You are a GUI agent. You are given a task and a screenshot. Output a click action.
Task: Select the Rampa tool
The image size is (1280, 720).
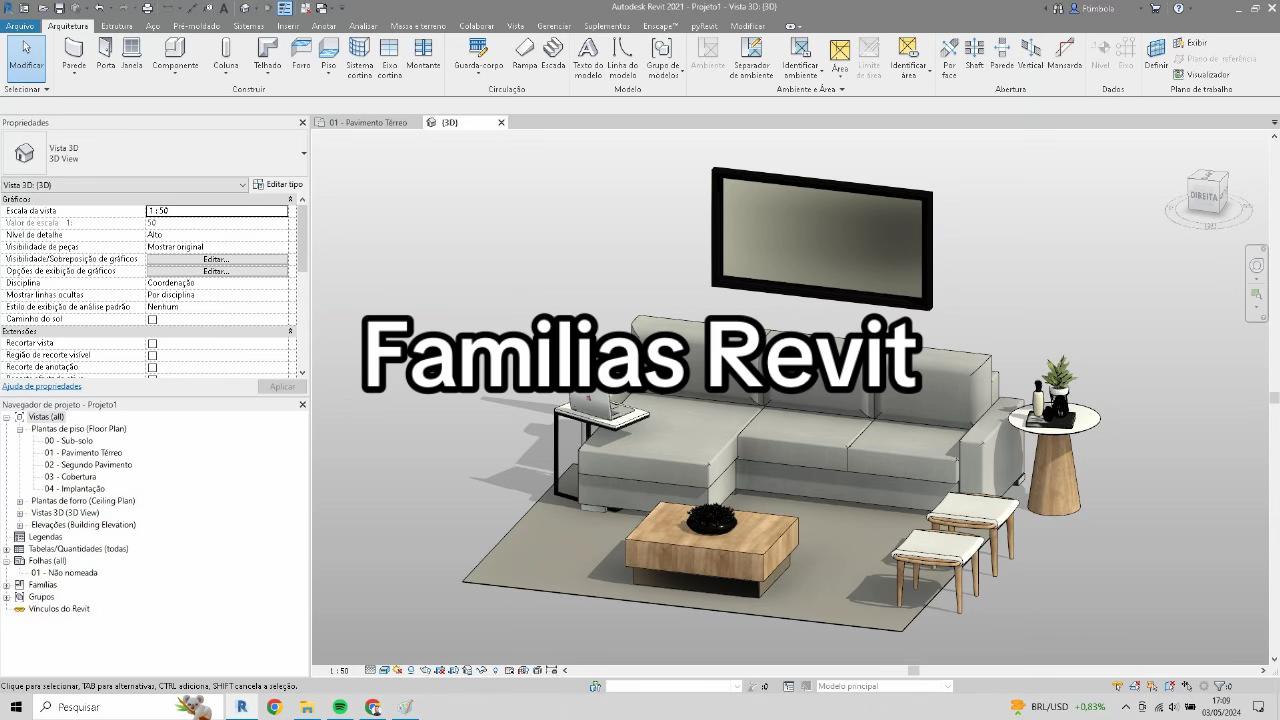pyautogui.click(x=525, y=54)
